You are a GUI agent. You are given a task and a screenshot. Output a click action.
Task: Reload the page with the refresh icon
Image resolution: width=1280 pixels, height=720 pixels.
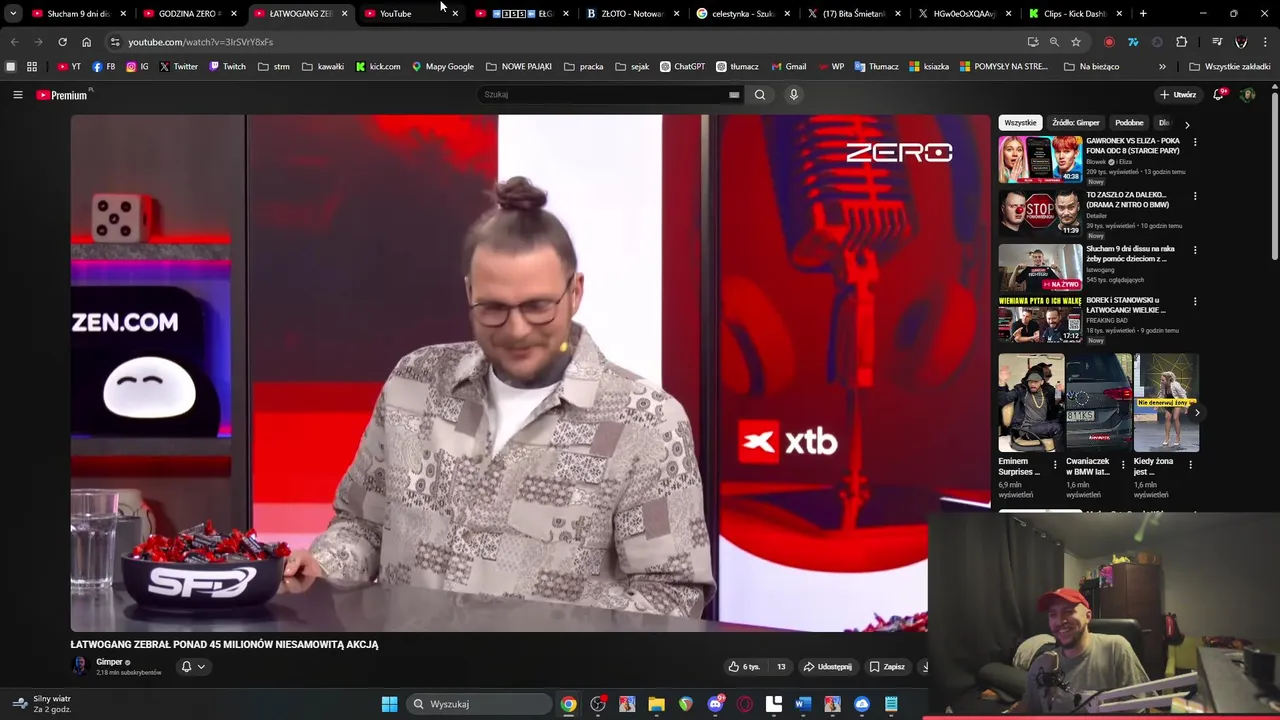point(62,42)
